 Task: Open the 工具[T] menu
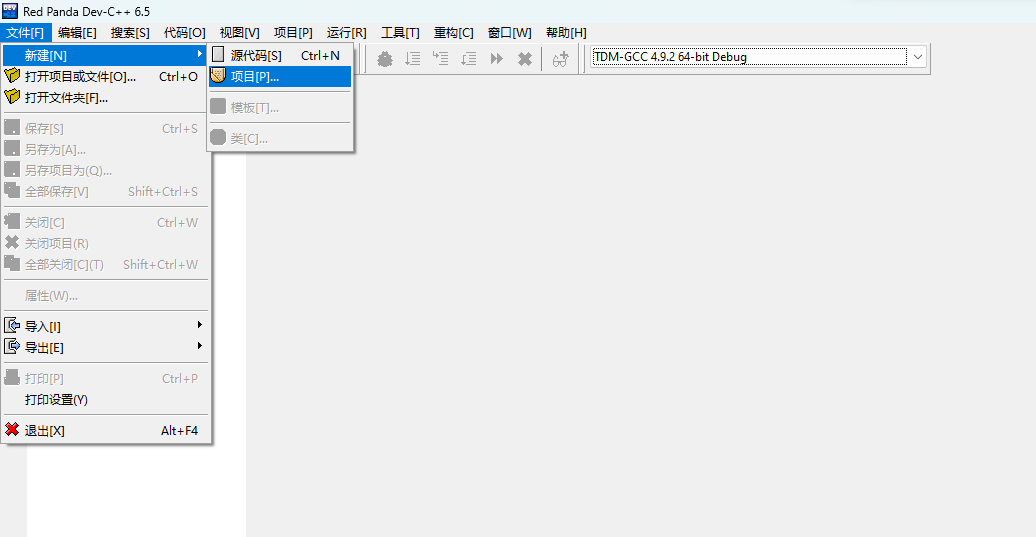tap(400, 32)
